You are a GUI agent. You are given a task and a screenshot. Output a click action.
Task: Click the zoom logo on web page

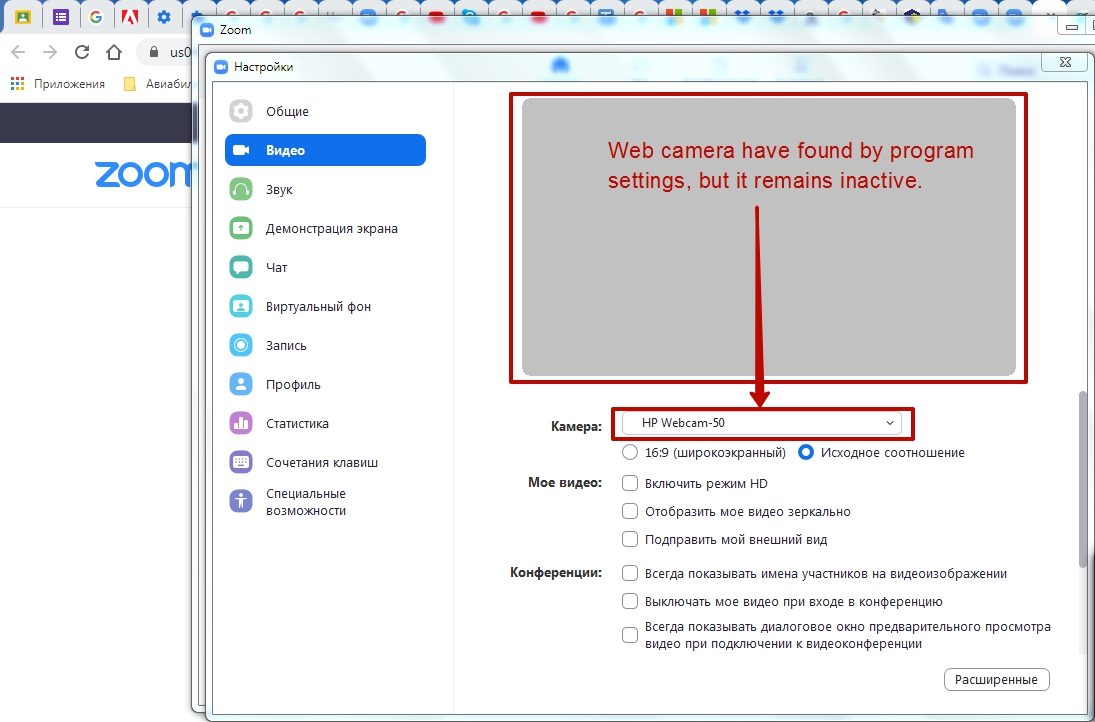142,175
